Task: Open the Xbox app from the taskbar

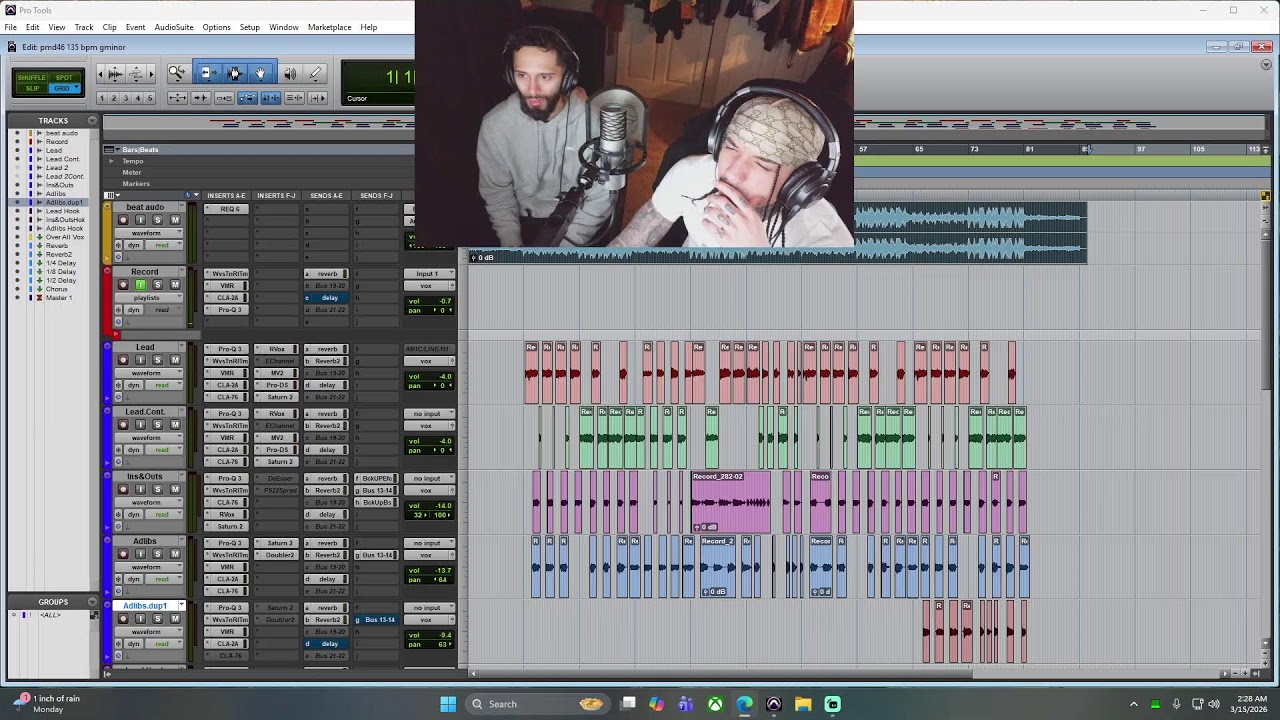Action: 715,704
